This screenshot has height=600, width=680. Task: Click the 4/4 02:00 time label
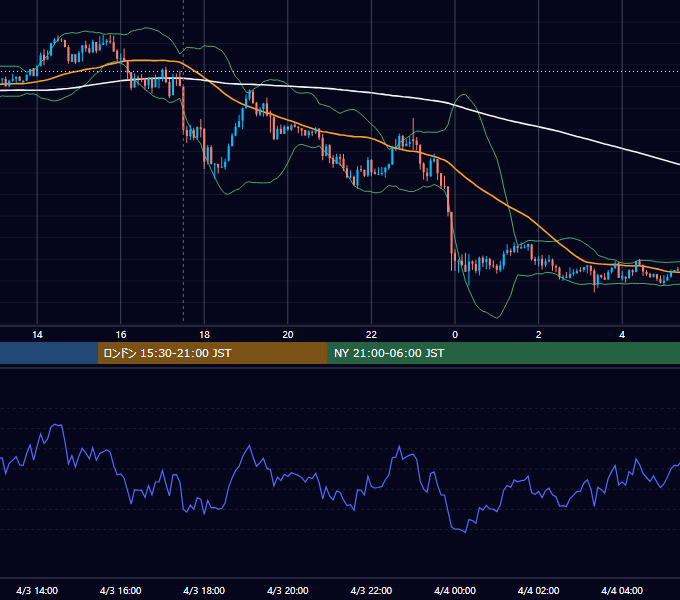(538, 590)
